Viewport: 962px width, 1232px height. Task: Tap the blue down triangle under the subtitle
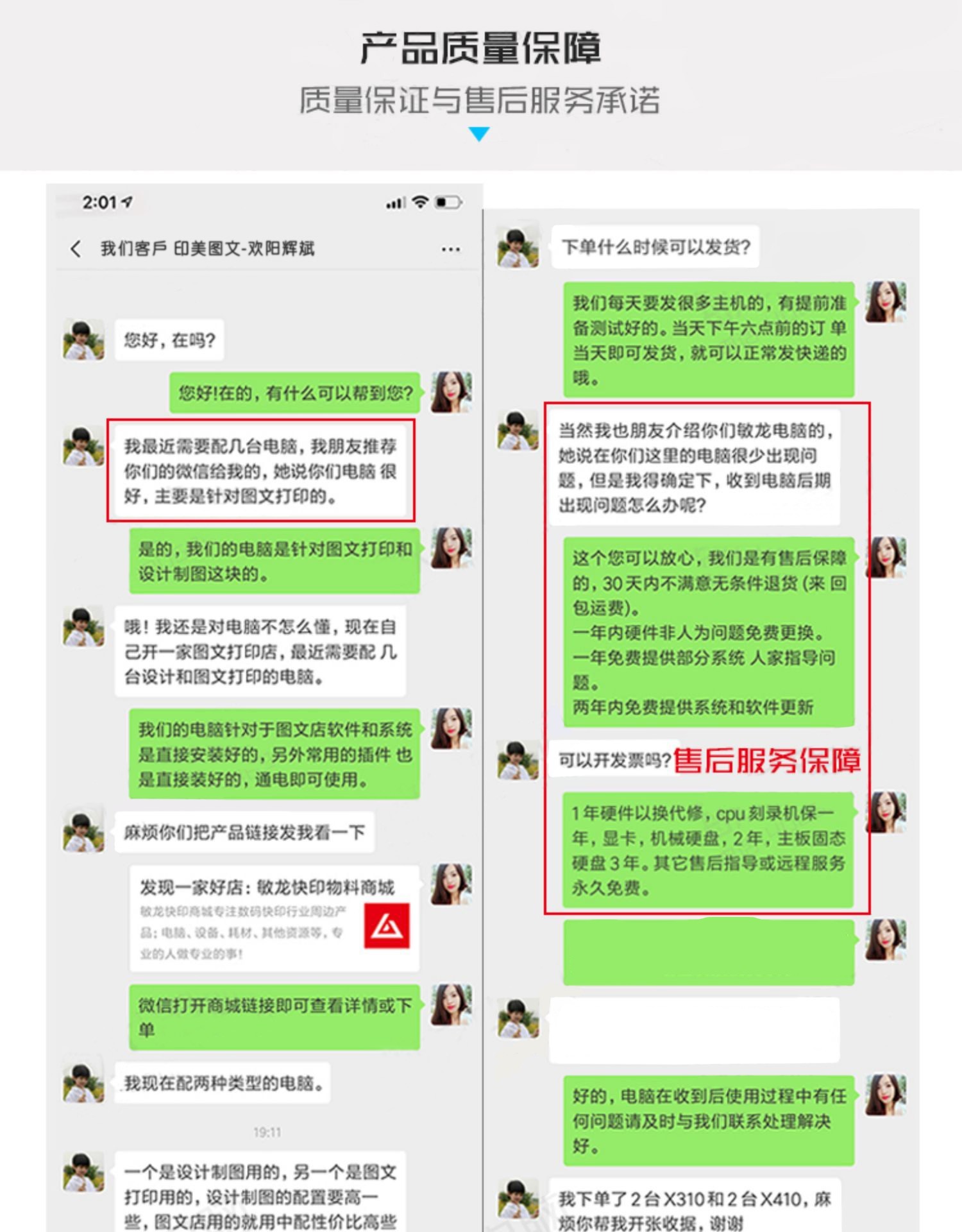click(479, 134)
